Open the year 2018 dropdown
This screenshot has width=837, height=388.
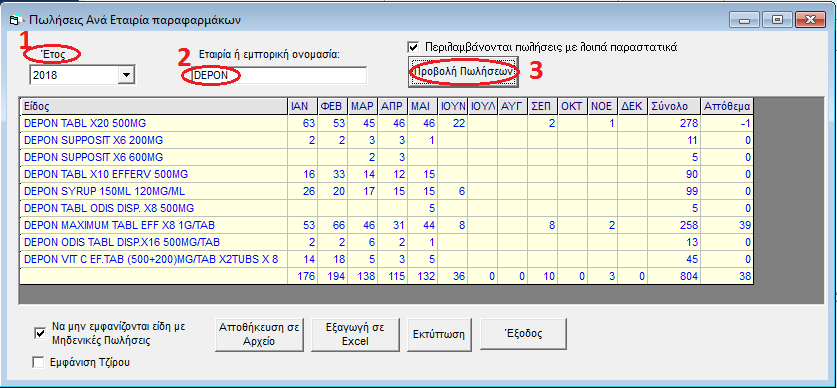click(x=126, y=75)
